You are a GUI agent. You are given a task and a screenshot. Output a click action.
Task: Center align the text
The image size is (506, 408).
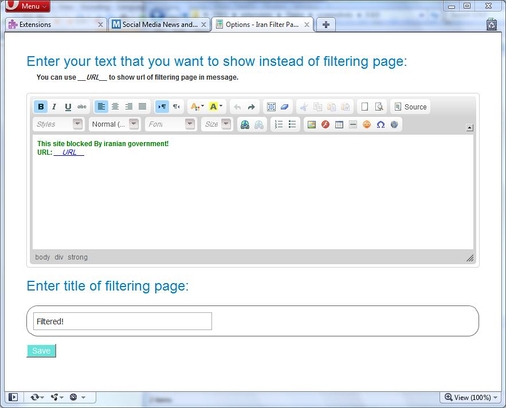pos(115,107)
